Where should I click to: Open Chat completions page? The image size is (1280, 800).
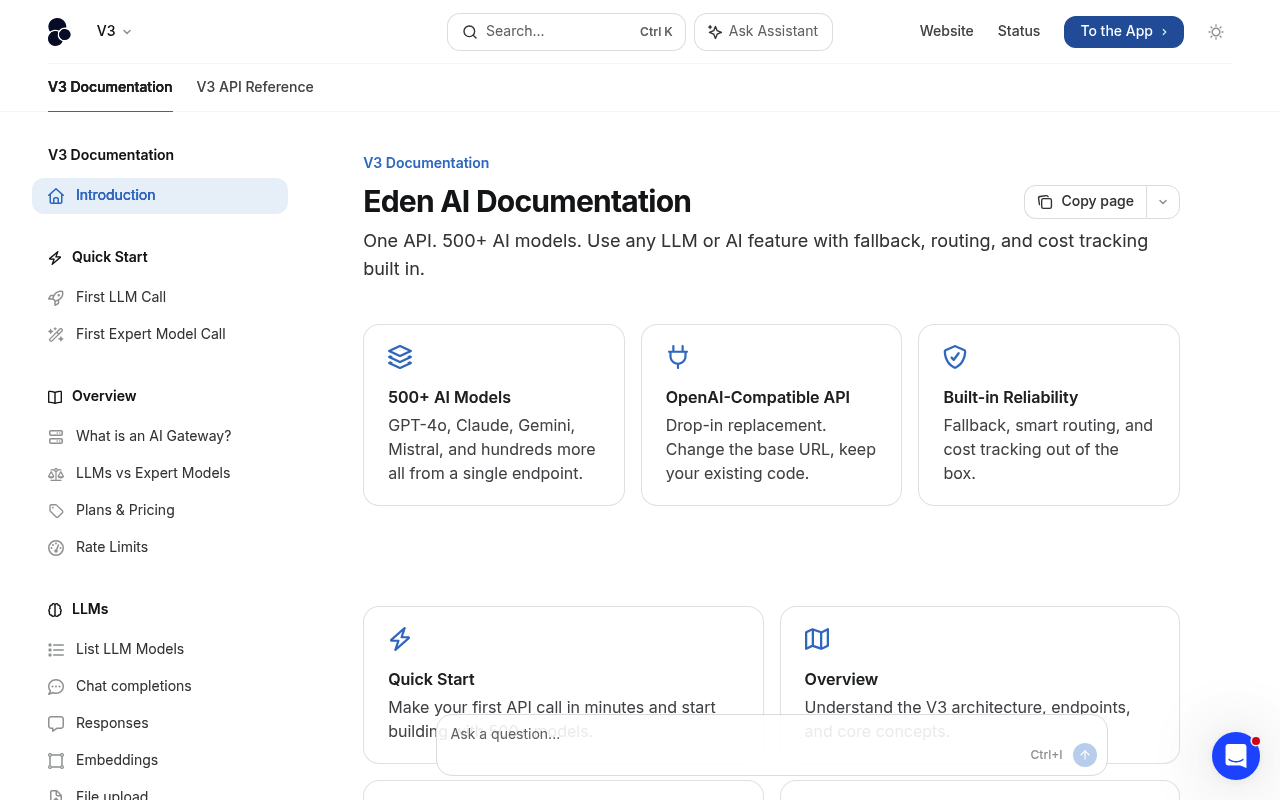tap(134, 686)
